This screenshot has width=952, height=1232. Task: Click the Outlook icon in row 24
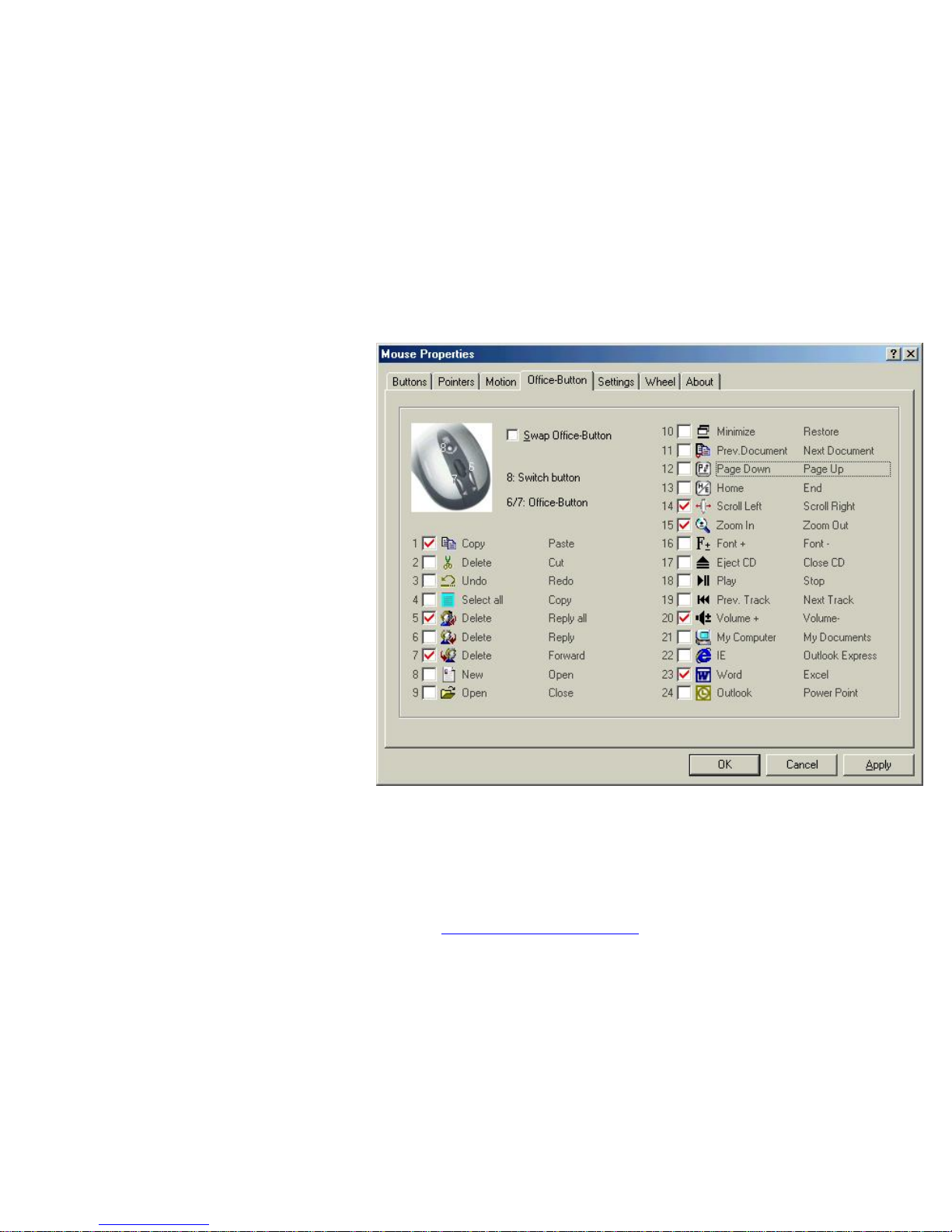(703, 693)
